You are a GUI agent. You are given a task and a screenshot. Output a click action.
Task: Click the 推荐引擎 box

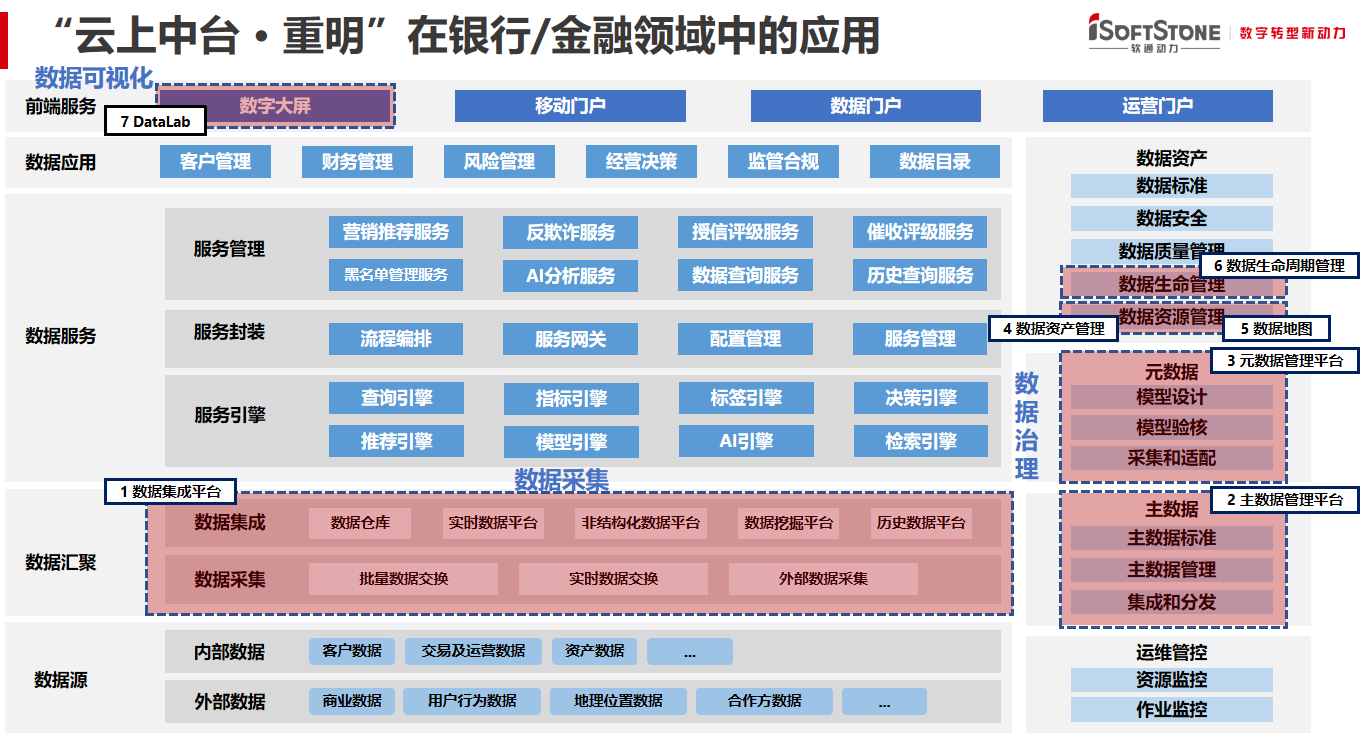[x=396, y=441]
